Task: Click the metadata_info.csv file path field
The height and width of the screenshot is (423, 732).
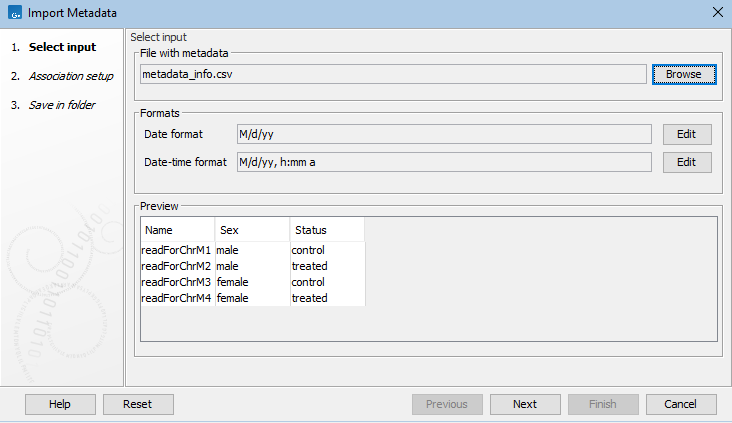Action: tap(393, 74)
